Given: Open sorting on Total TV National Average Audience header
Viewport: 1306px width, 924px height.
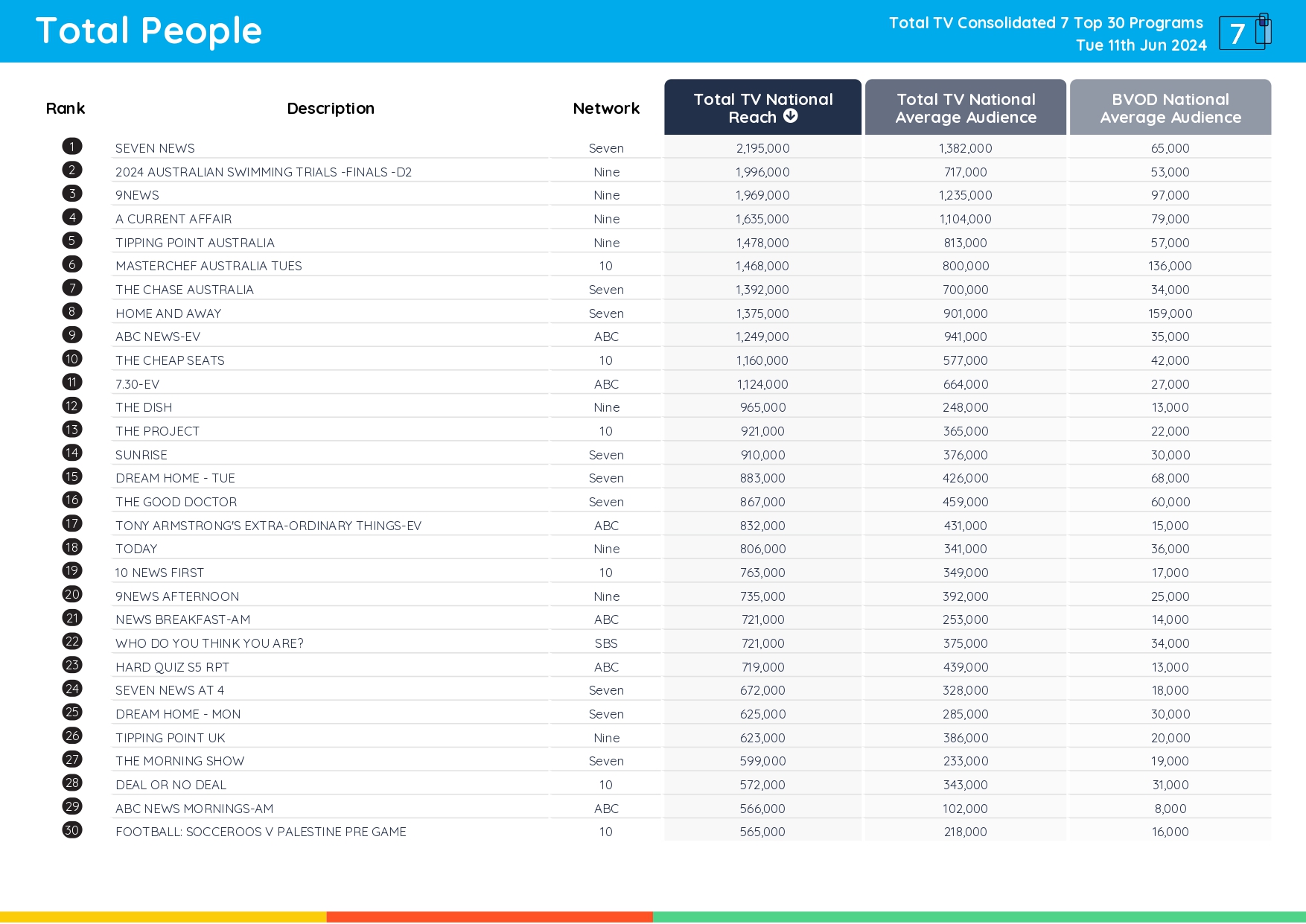Looking at the screenshot, I should coord(965,107).
